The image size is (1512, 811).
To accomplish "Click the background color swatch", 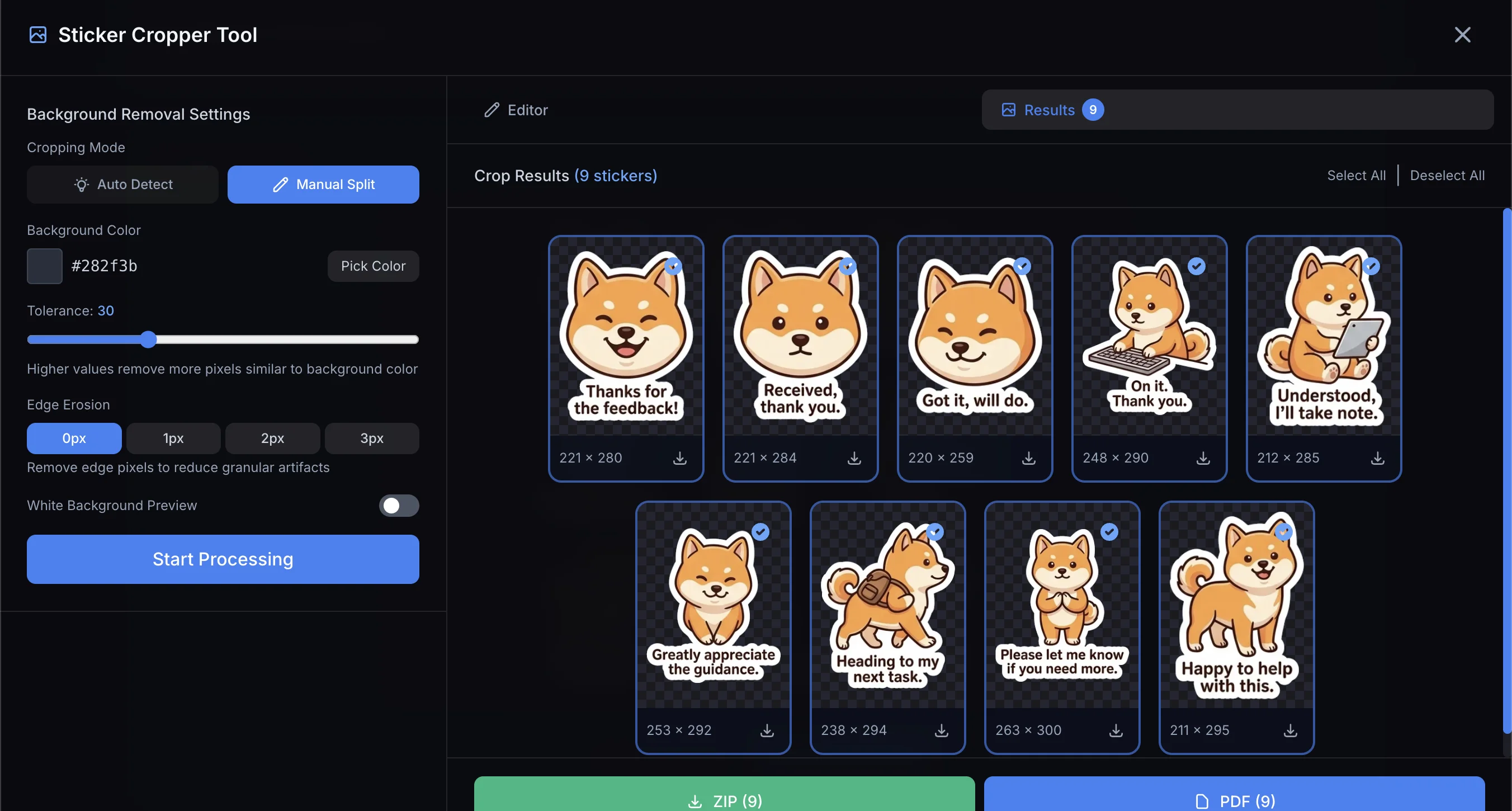I will (45, 266).
